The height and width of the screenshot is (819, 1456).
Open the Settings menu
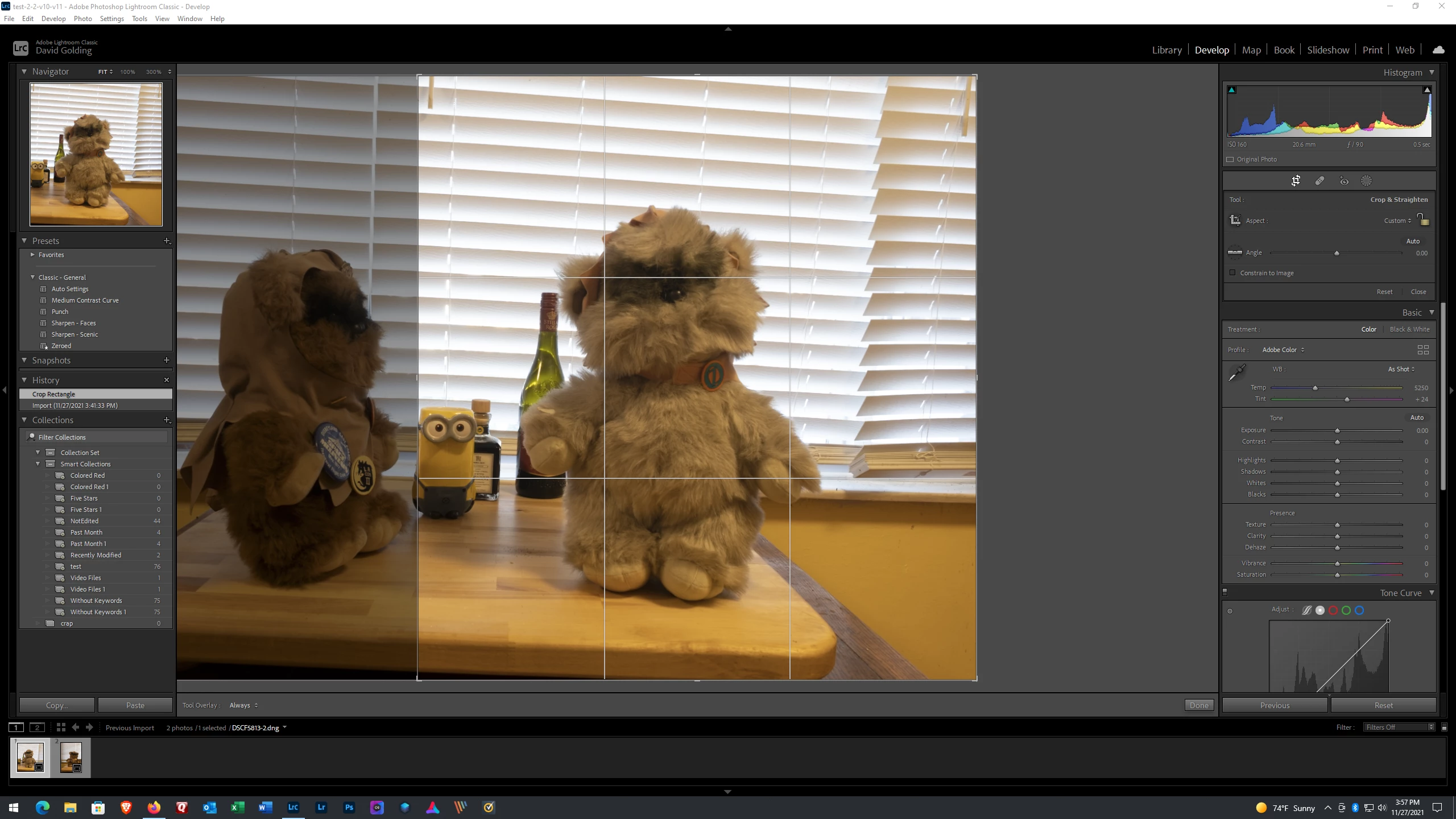pyautogui.click(x=111, y=19)
